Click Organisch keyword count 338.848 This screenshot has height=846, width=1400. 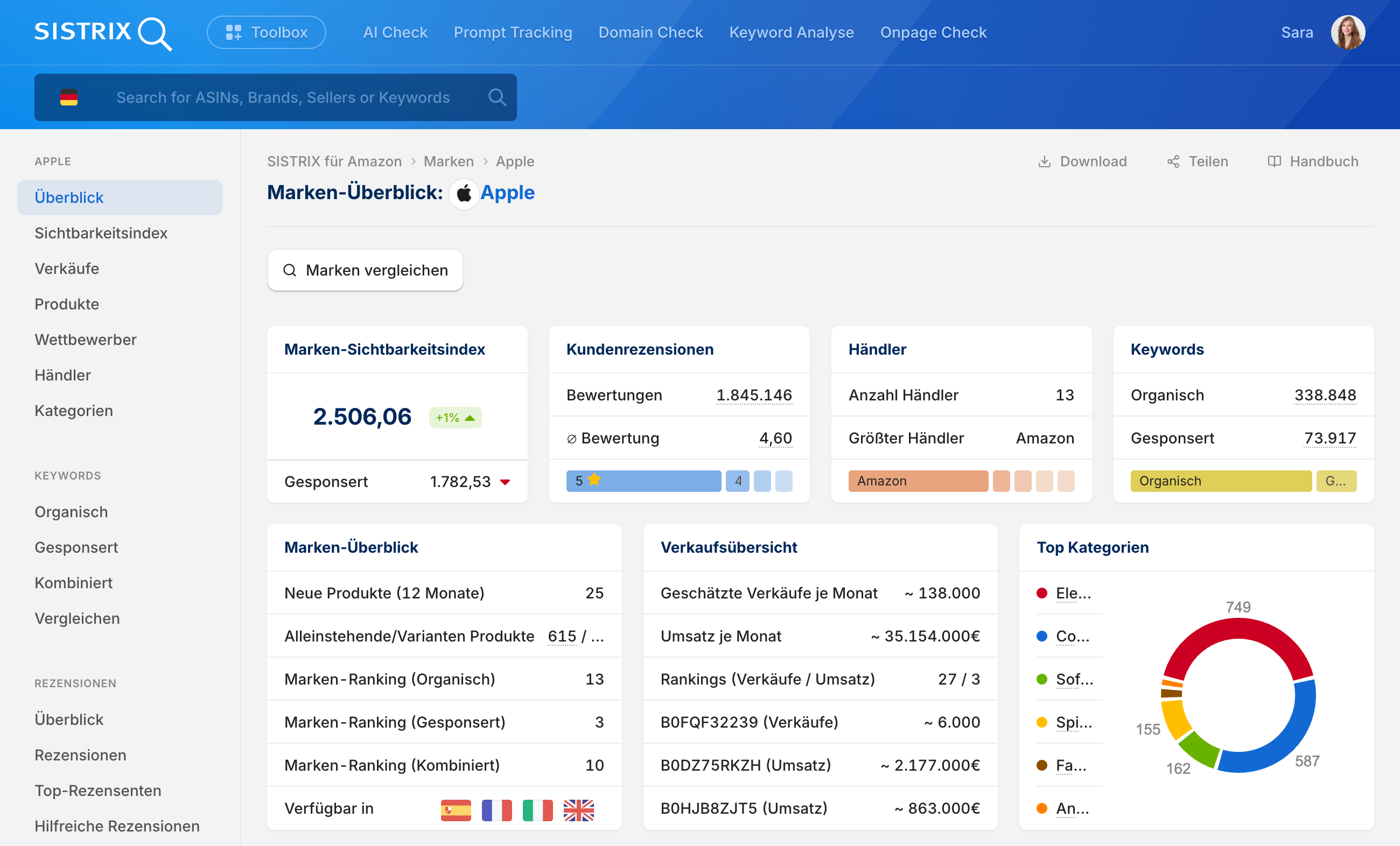1325,395
